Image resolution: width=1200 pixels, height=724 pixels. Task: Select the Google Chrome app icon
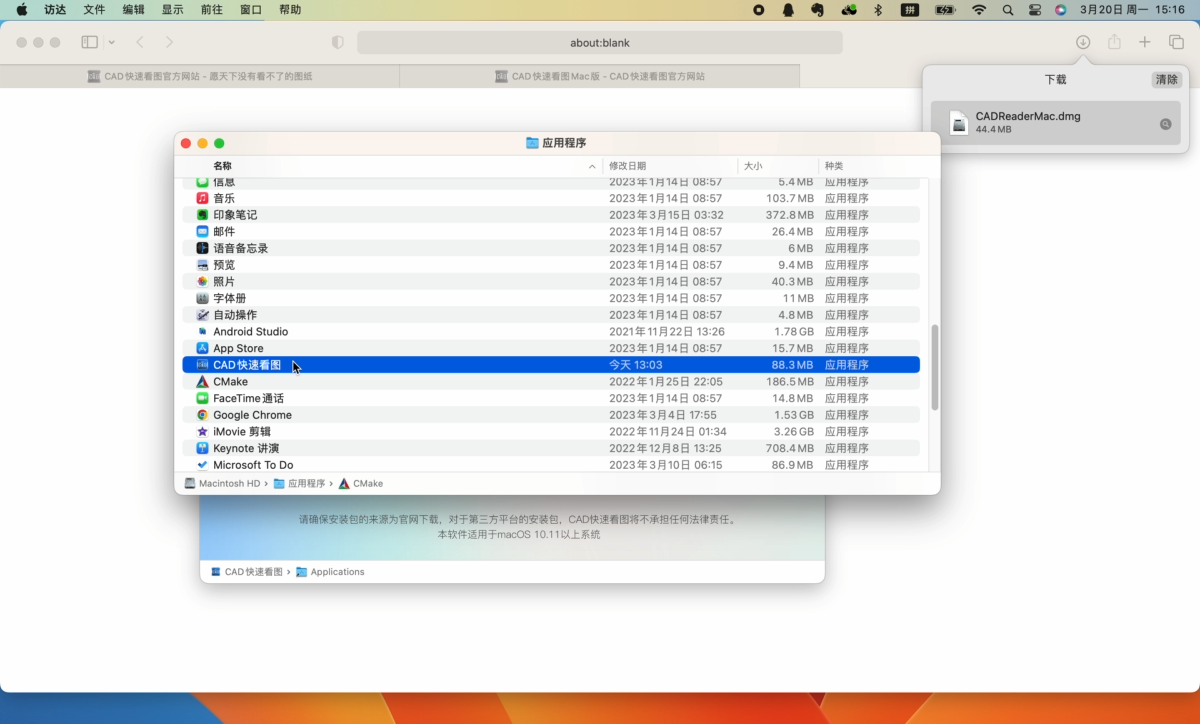[202, 415]
